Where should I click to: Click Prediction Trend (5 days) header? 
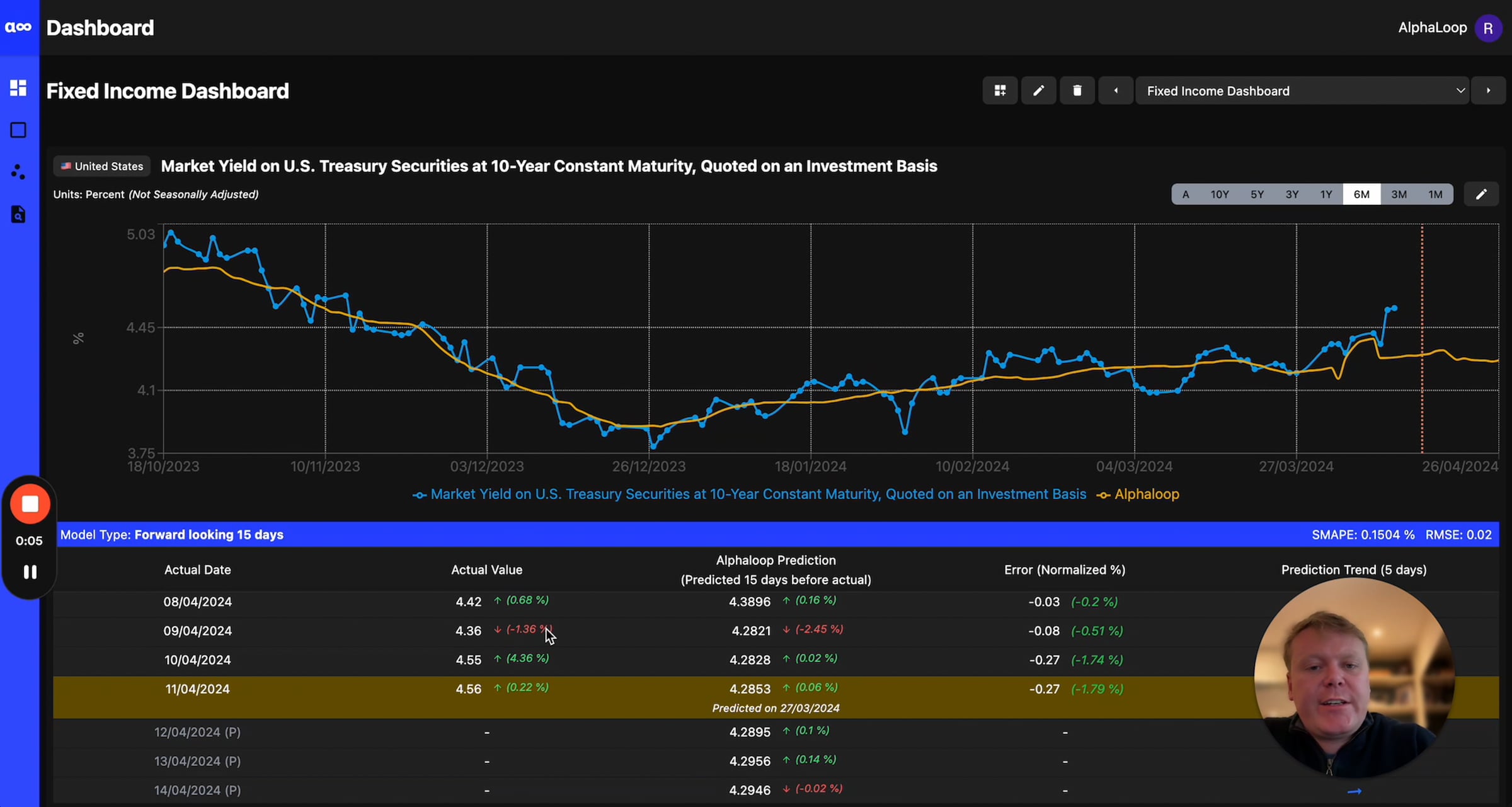tap(1354, 570)
